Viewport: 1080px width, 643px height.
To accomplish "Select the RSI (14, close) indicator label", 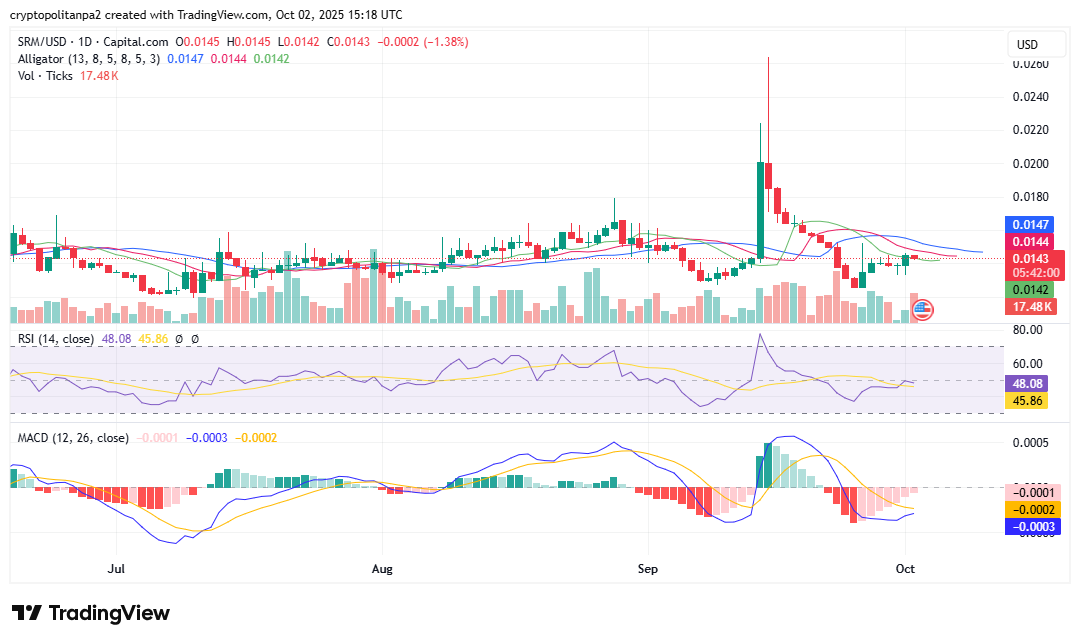I will (x=56, y=339).
